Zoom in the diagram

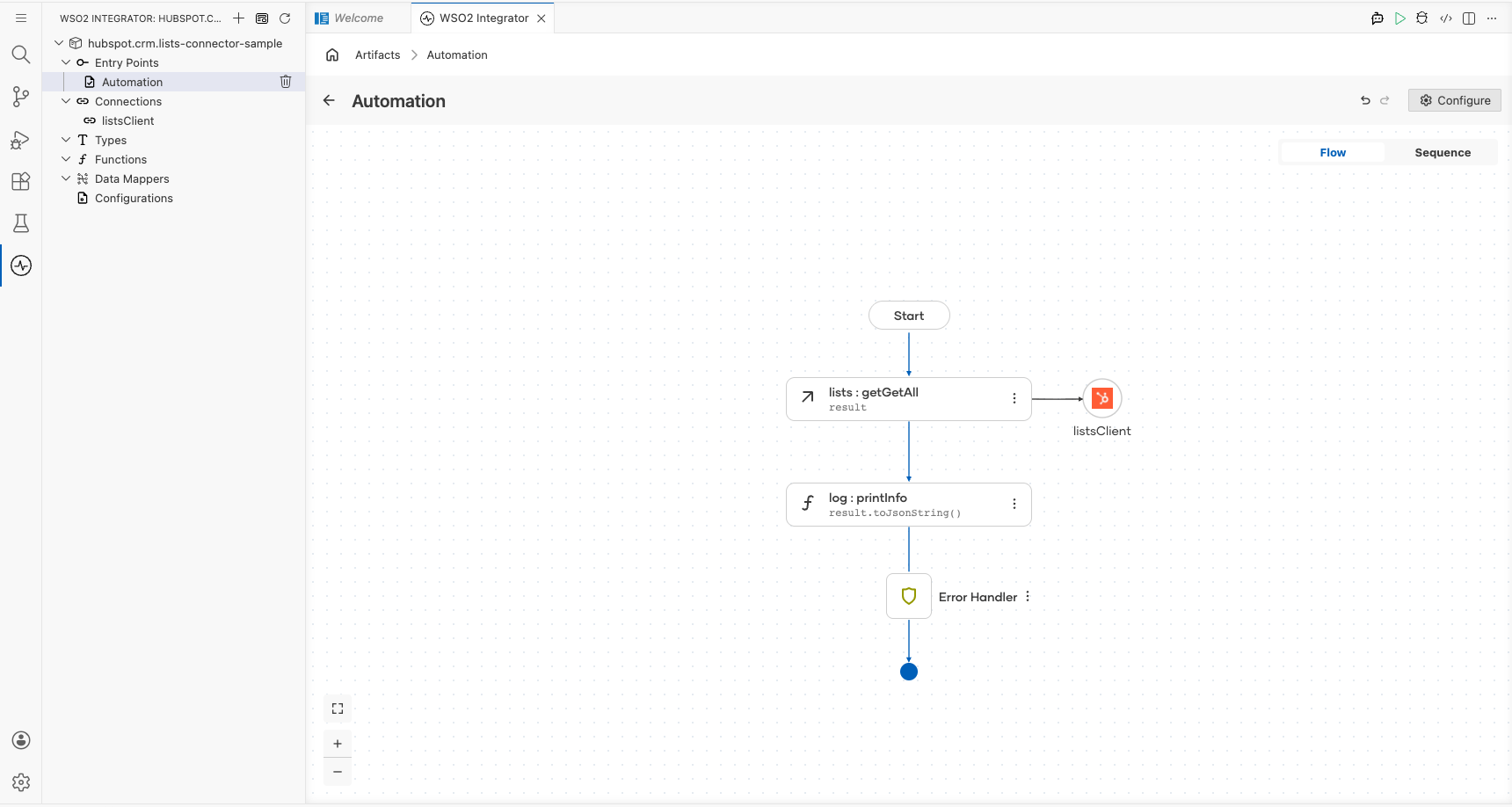[338, 744]
